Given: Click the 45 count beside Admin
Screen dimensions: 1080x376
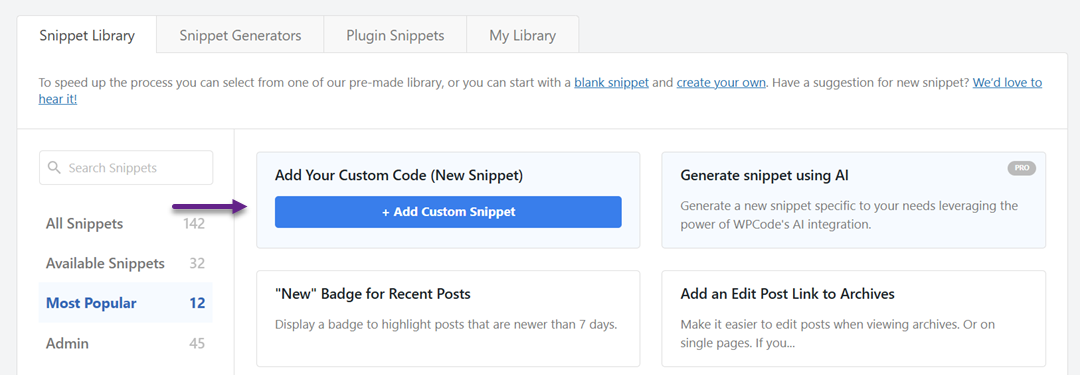Looking at the screenshot, I should pyautogui.click(x=197, y=343).
